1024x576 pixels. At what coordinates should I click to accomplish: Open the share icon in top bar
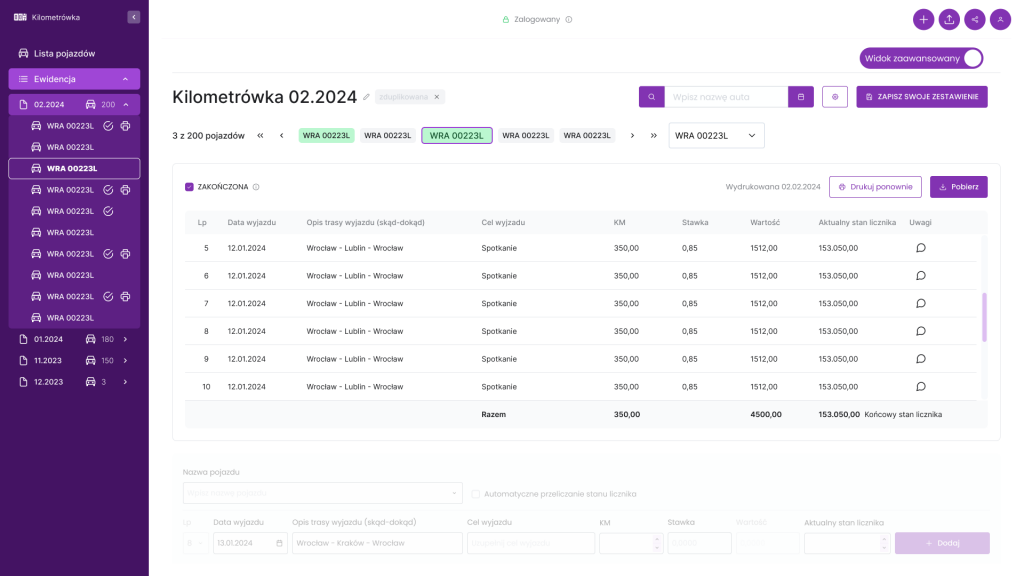(x=975, y=19)
